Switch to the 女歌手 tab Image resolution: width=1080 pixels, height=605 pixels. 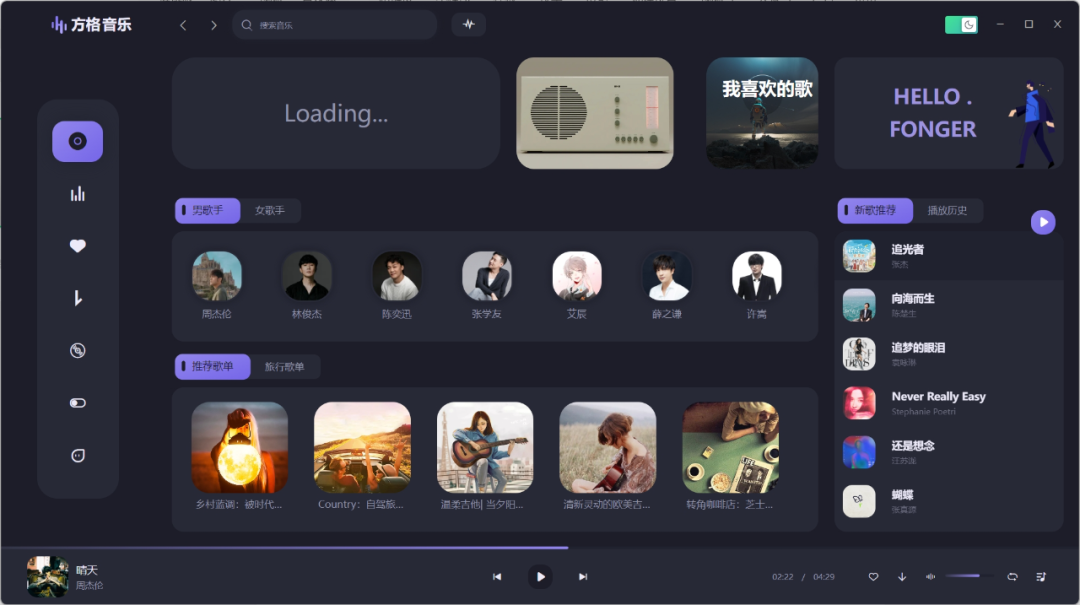tap(270, 211)
